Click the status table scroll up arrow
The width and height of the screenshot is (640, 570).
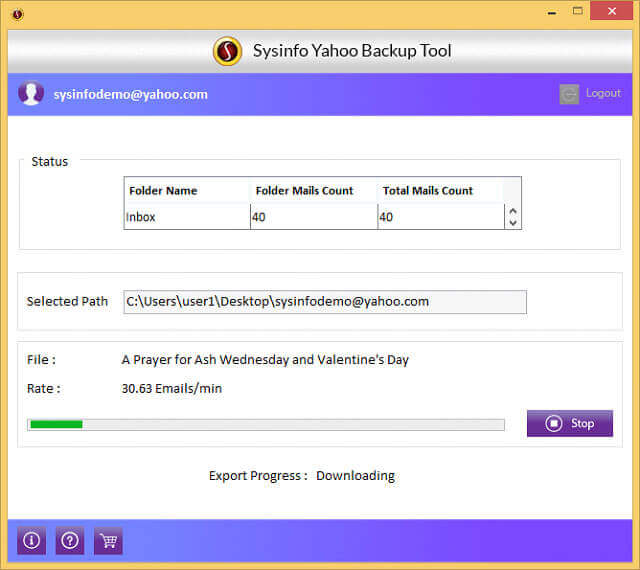click(513, 211)
